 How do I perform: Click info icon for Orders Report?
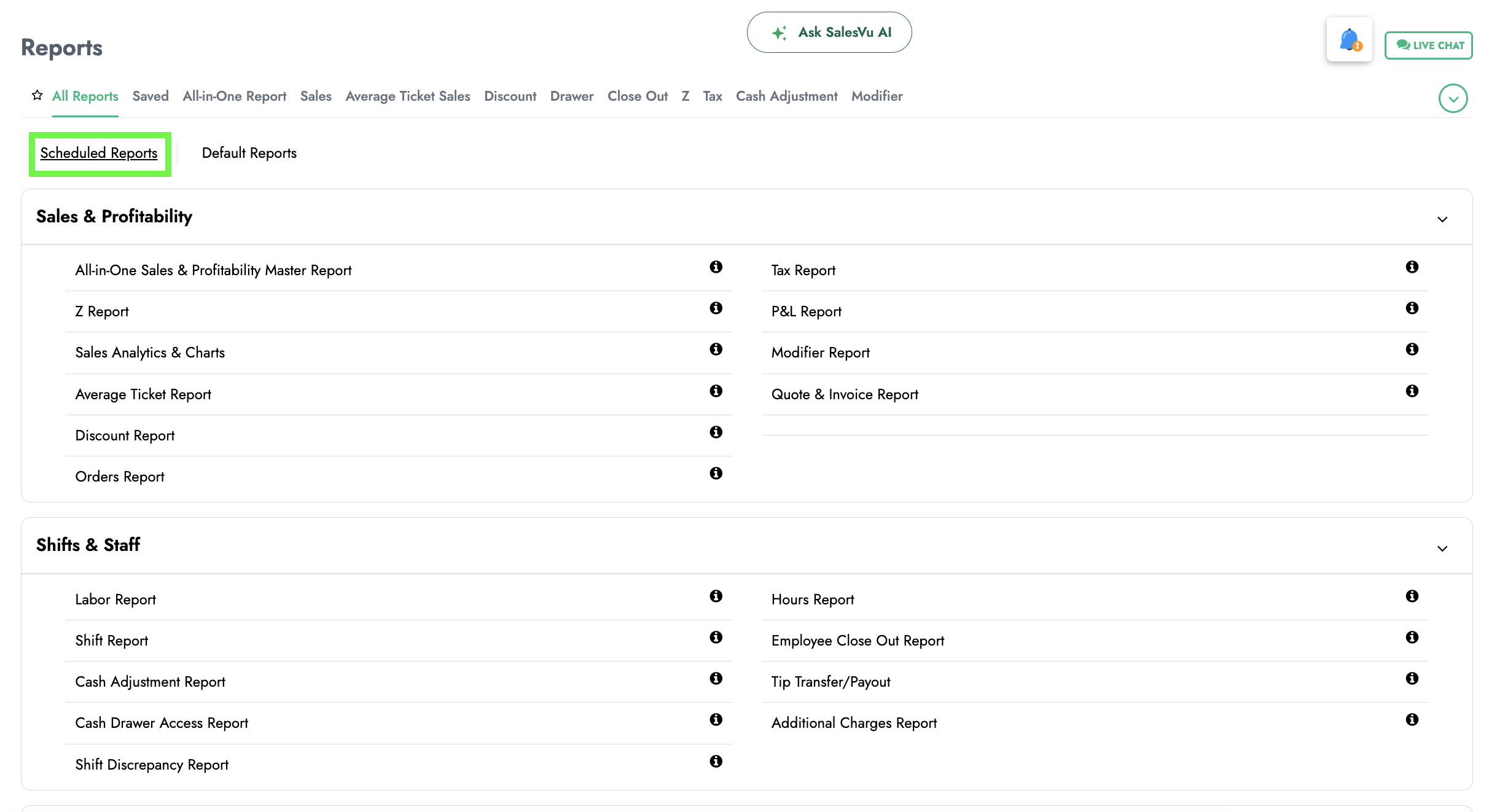[716, 474]
